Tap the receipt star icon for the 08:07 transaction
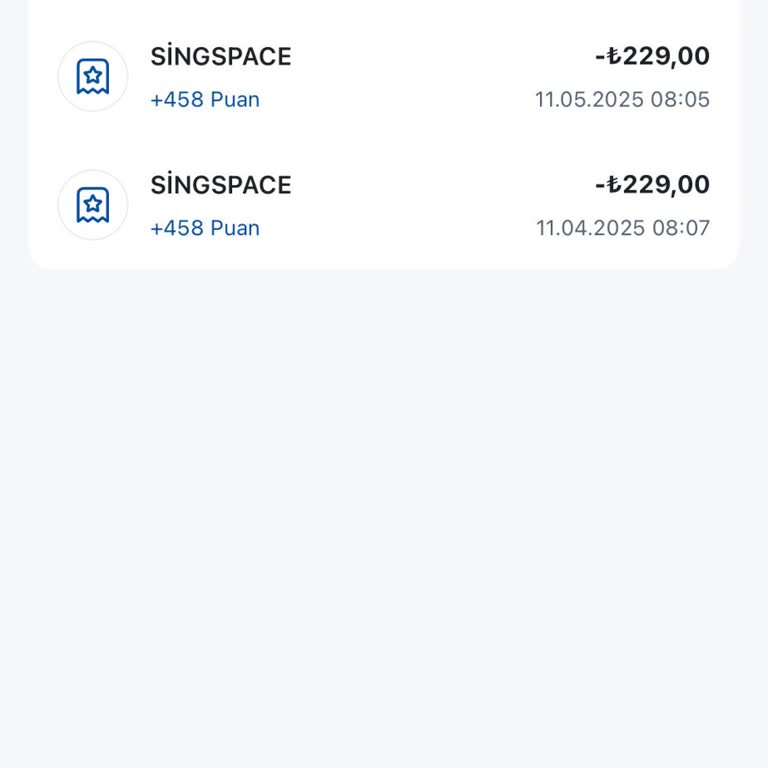The image size is (768, 768). click(x=93, y=205)
